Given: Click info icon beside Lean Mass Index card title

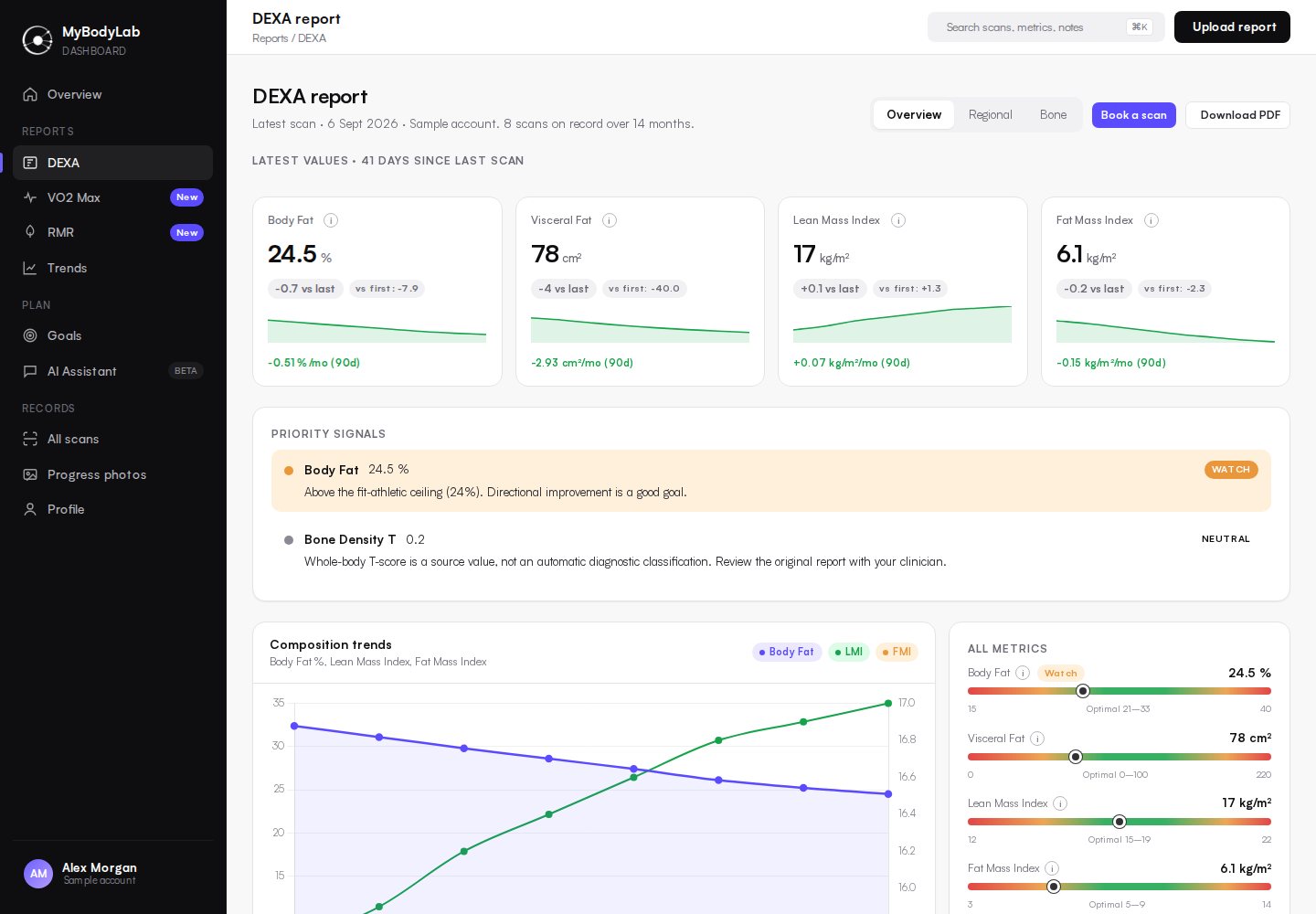Looking at the screenshot, I should (898, 220).
